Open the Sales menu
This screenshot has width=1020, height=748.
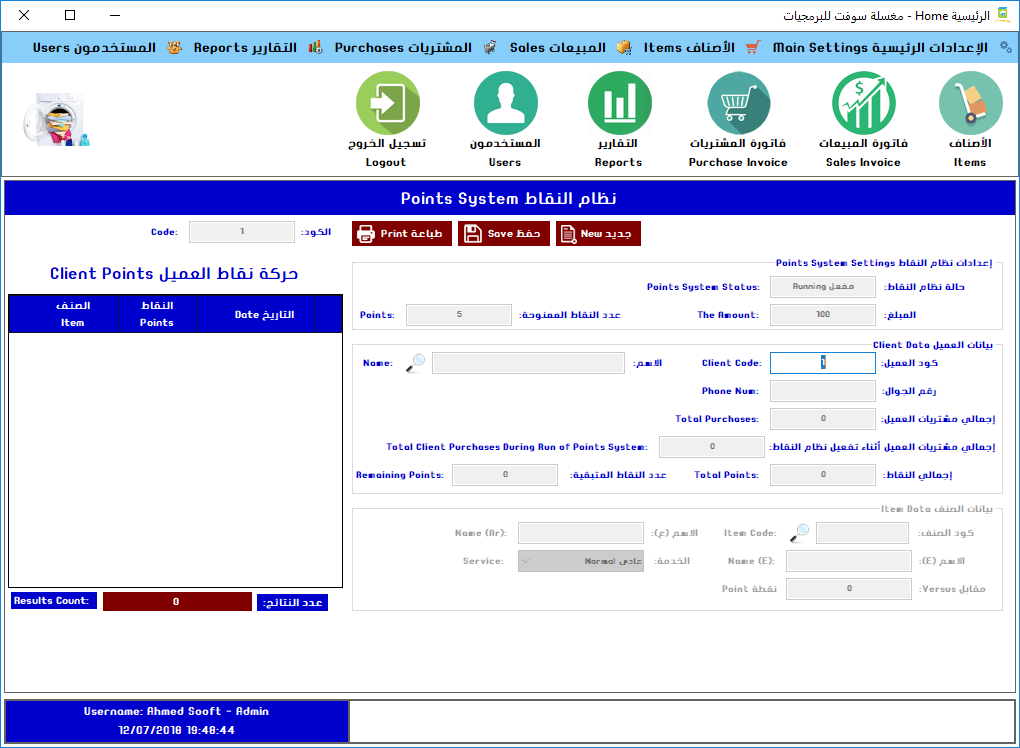[557, 47]
